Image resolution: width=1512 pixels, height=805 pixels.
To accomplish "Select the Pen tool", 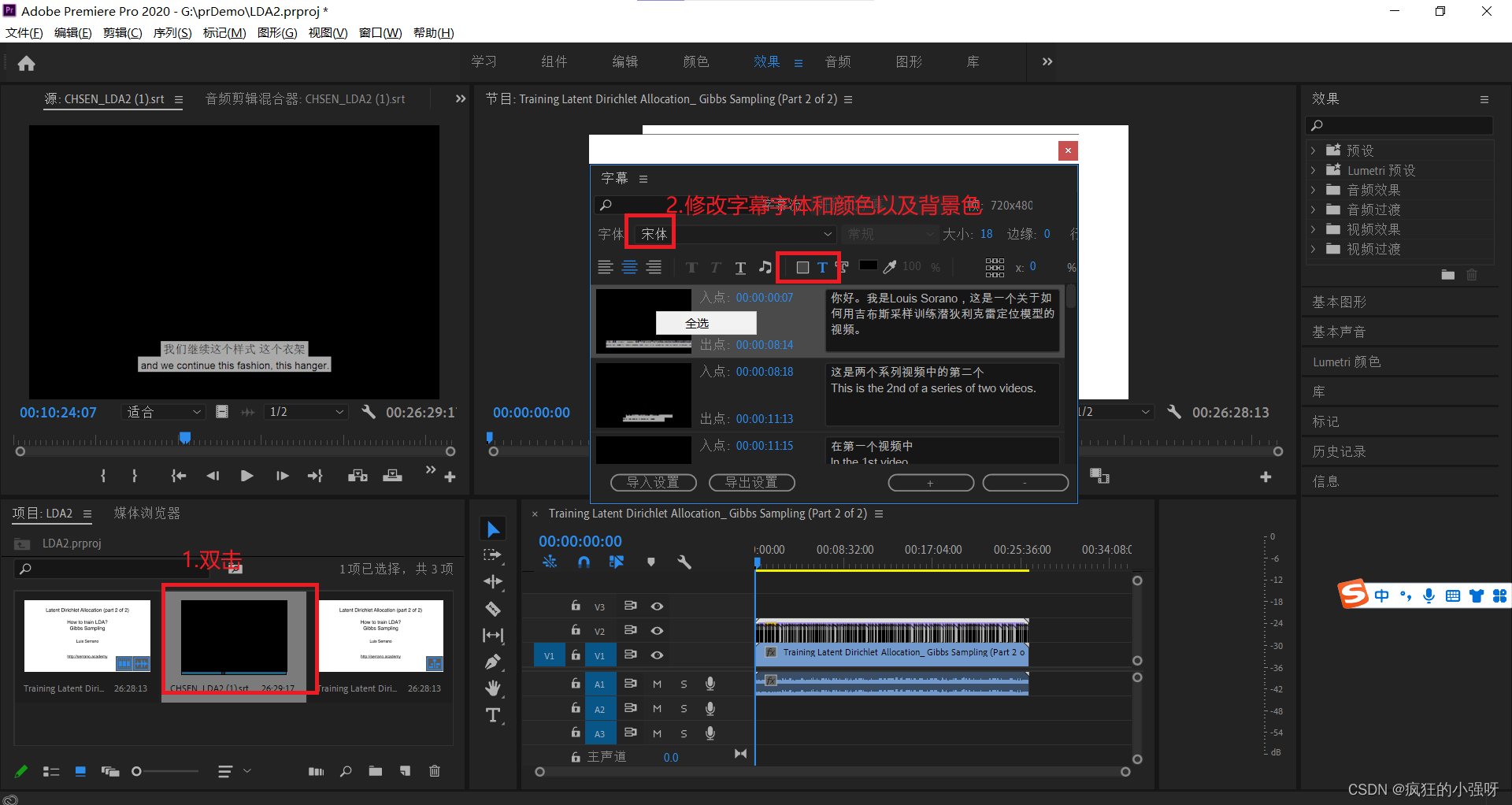I will pos(493,662).
